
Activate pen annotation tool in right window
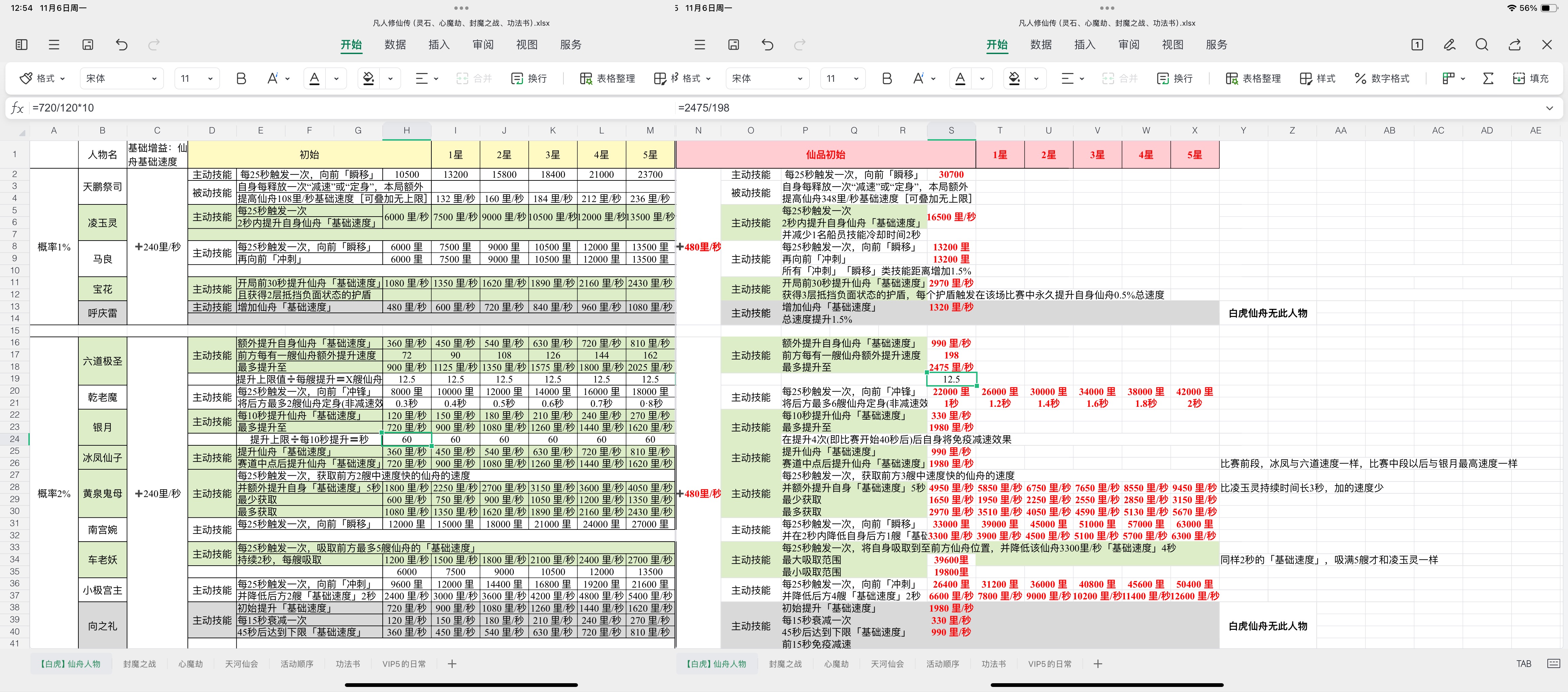pos(1449,44)
